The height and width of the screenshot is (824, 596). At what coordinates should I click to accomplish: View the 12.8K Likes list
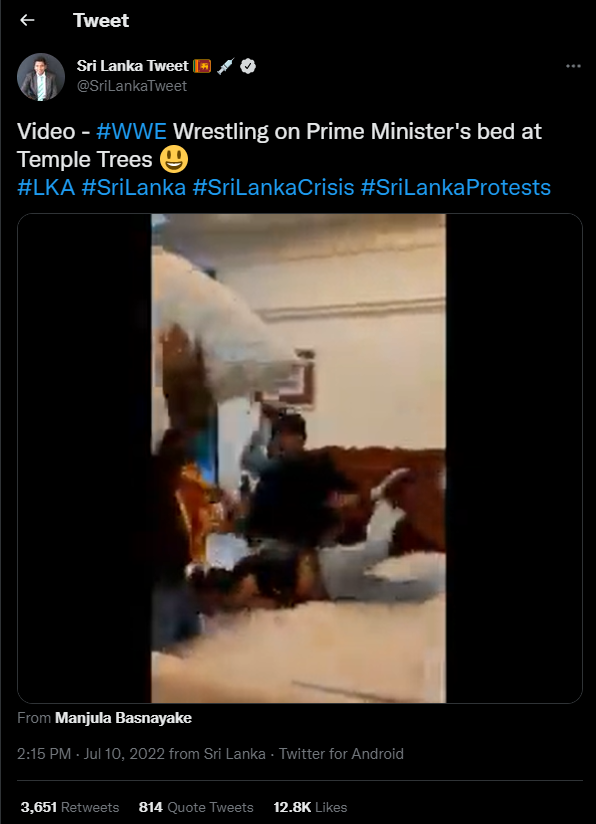click(x=310, y=807)
